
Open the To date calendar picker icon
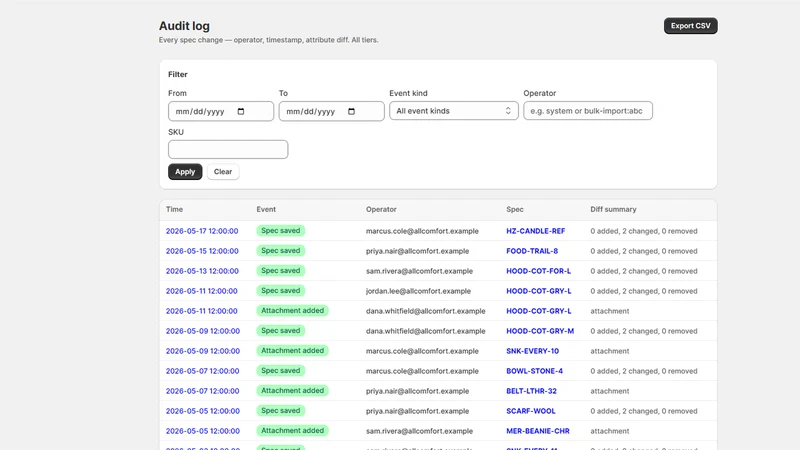point(351,111)
